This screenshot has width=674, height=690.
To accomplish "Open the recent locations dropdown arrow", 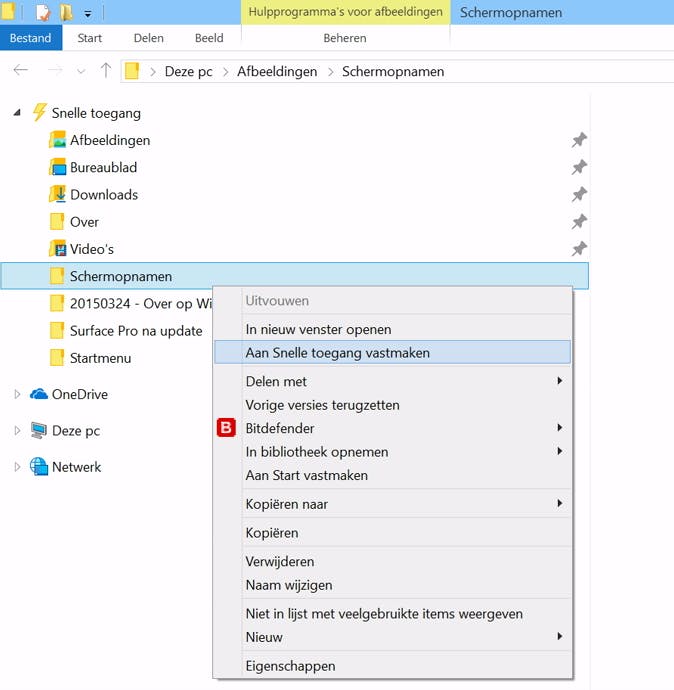I will 81,71.
